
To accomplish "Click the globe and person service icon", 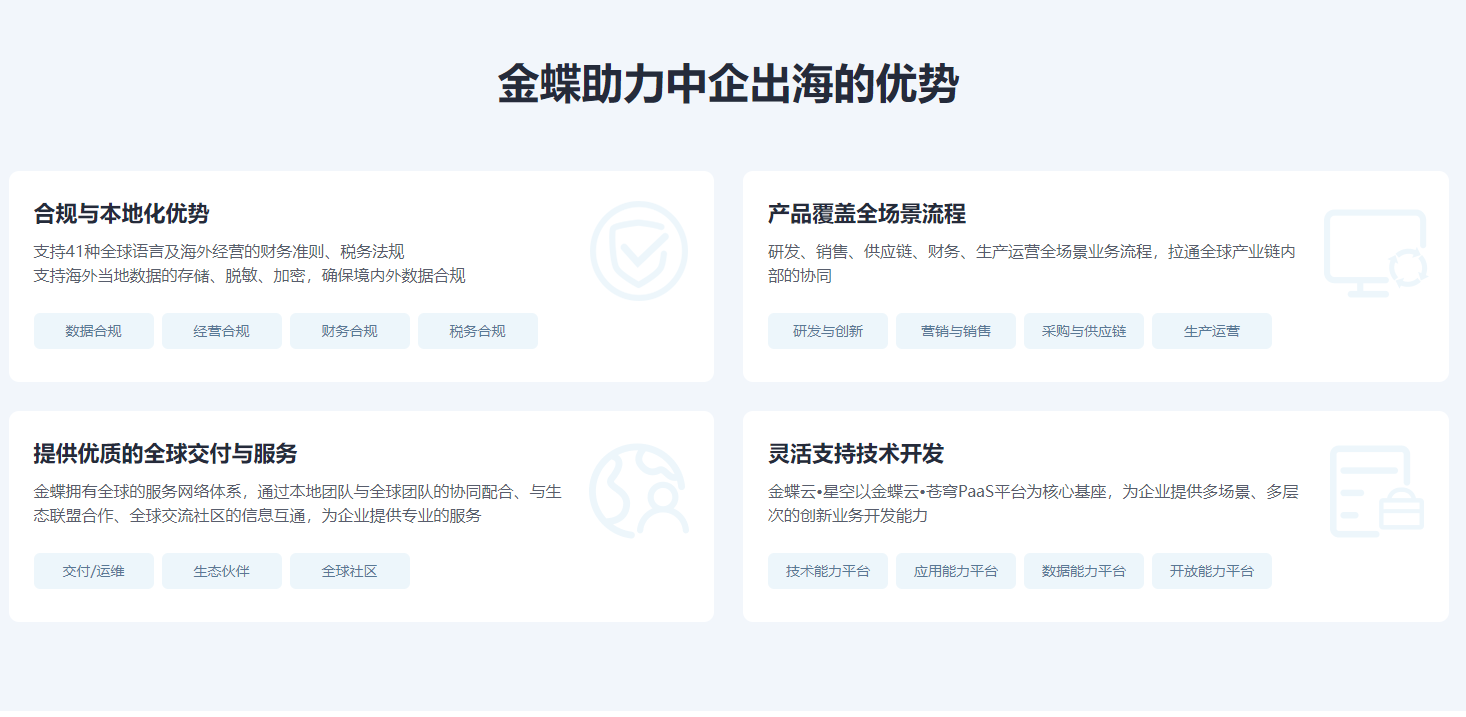I will click(x=639, y=491).
